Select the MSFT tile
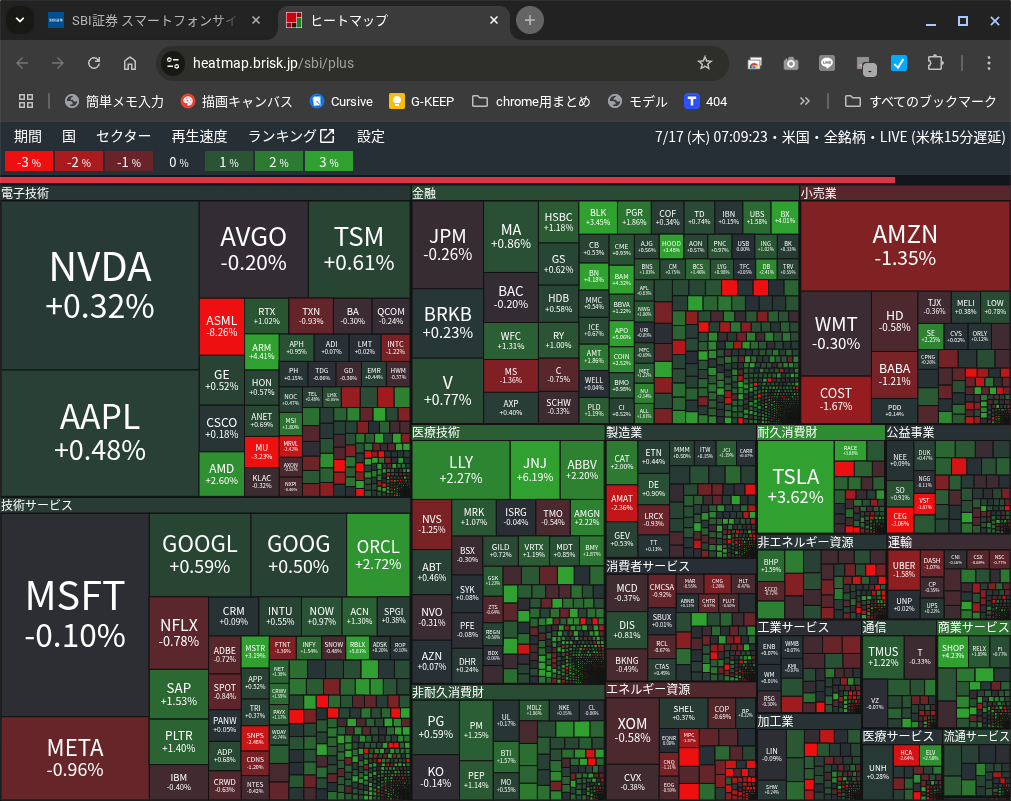The width and height of the screenshot is (1011, 801). (x=75, y=614)
